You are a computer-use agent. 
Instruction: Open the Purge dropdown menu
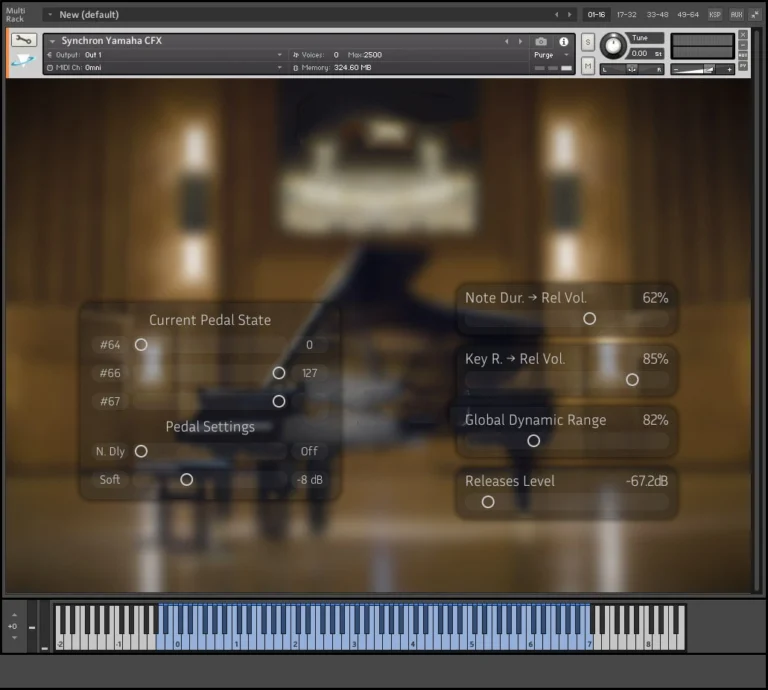(552, 55)
